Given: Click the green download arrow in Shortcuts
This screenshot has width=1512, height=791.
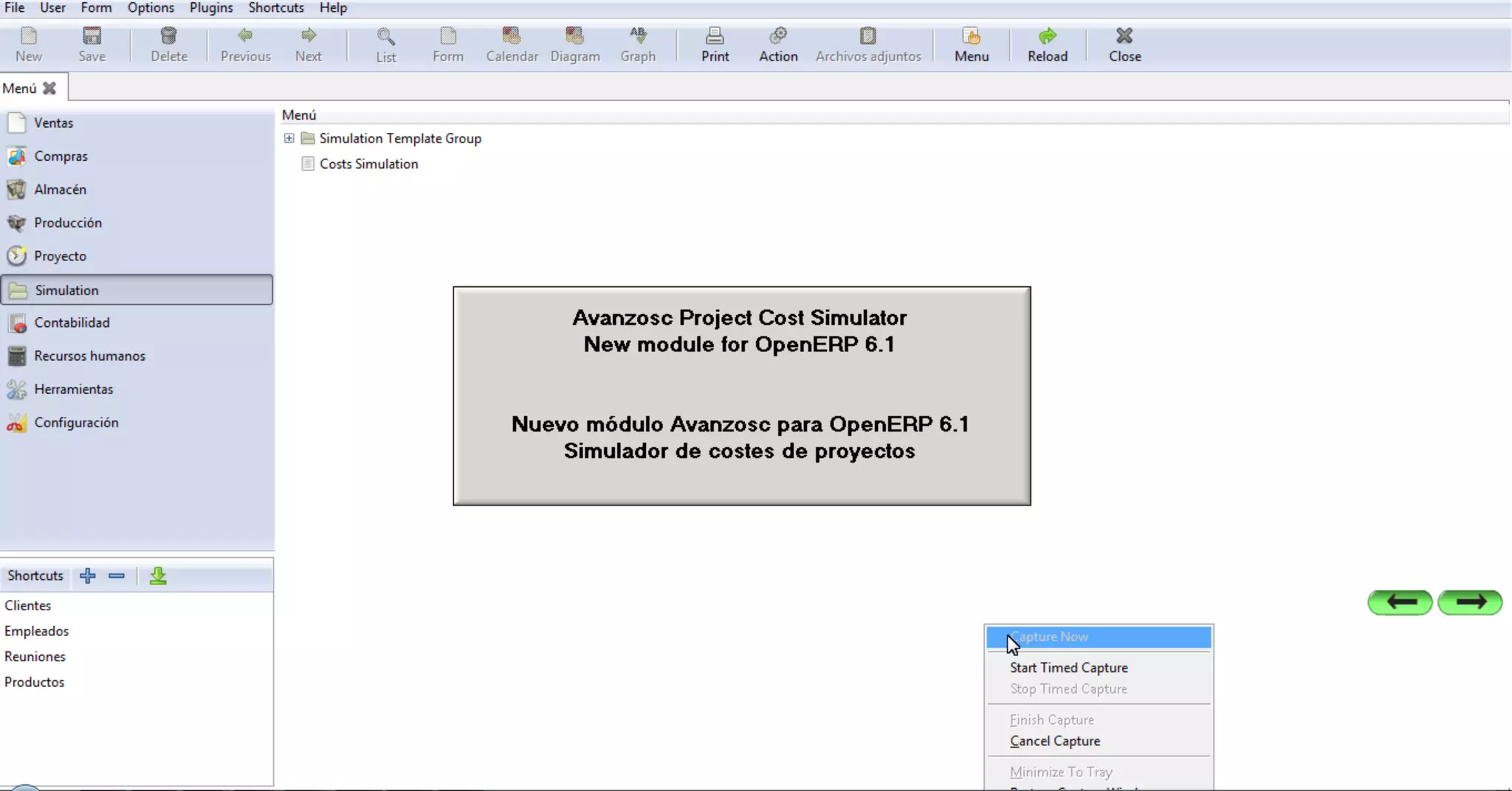Looking at the screenshot, I should 158,576.
